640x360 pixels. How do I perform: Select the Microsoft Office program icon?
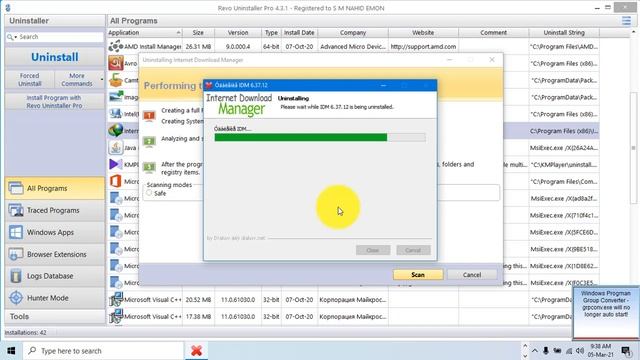[116, 181]
